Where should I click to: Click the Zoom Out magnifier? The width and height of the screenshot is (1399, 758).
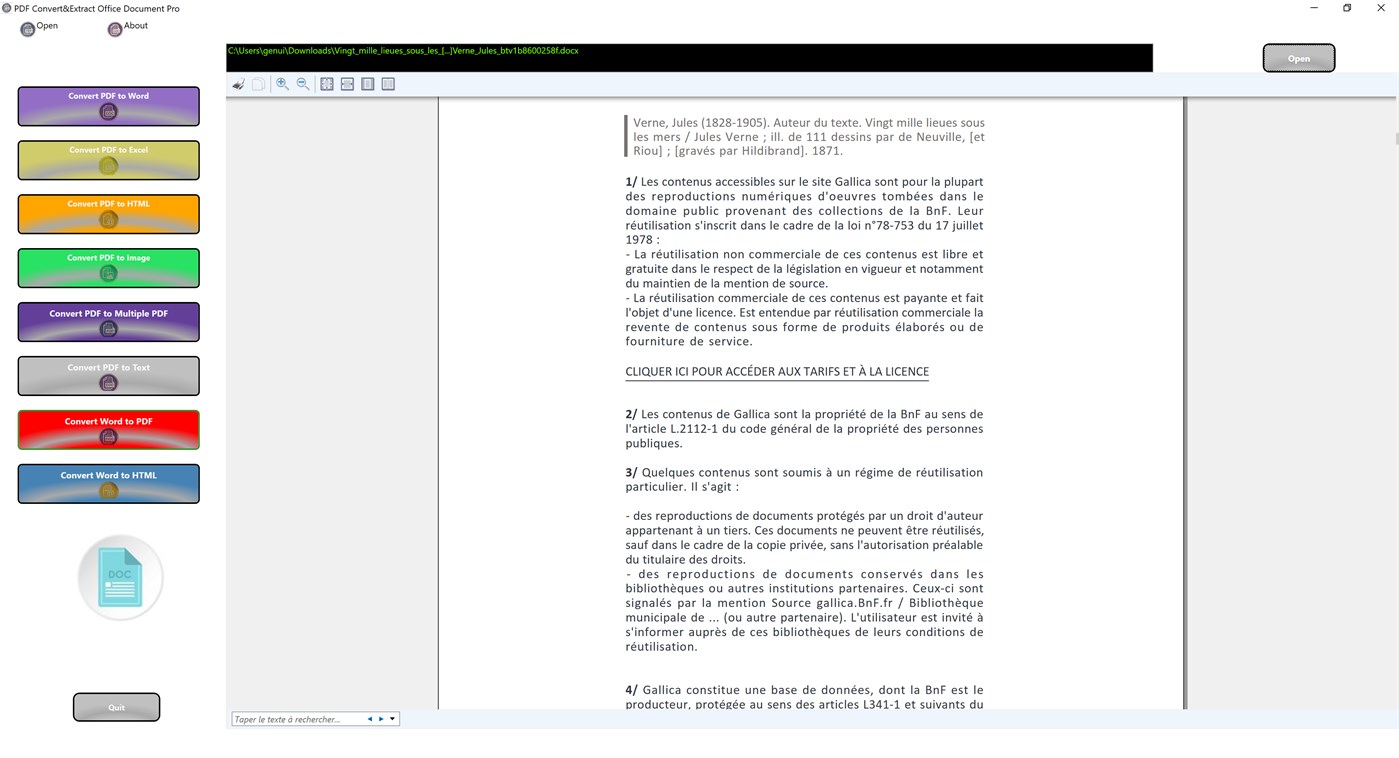(x=303, y=84)
